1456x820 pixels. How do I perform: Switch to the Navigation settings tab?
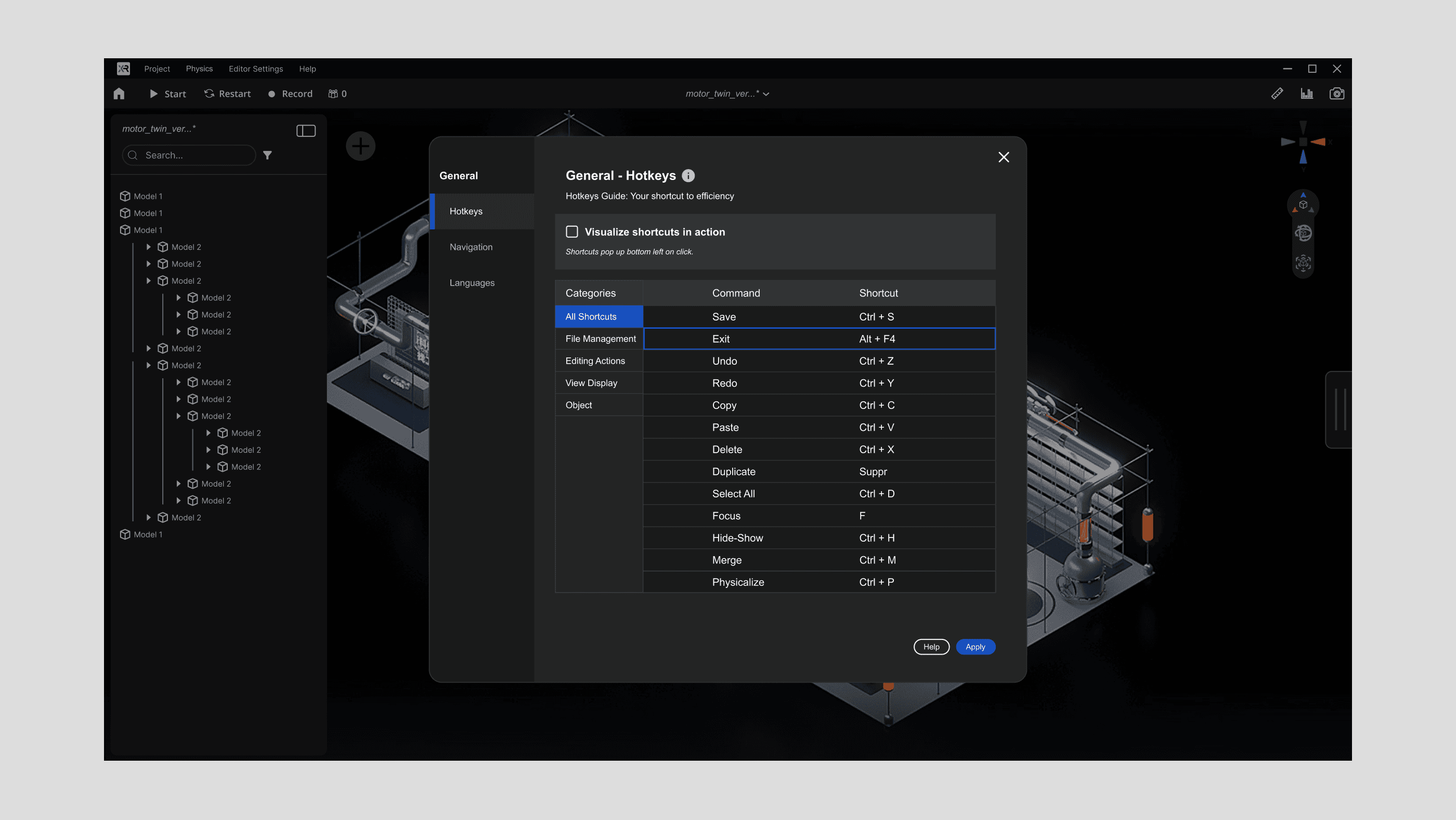click(x=471, y=247)
